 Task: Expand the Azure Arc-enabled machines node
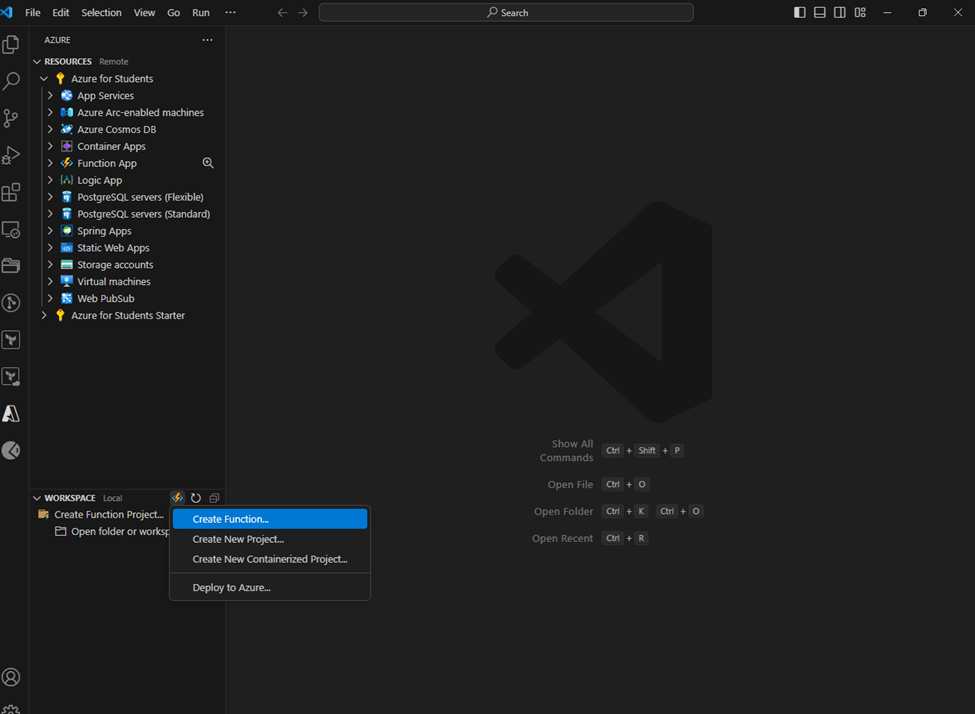coord(50,112)
